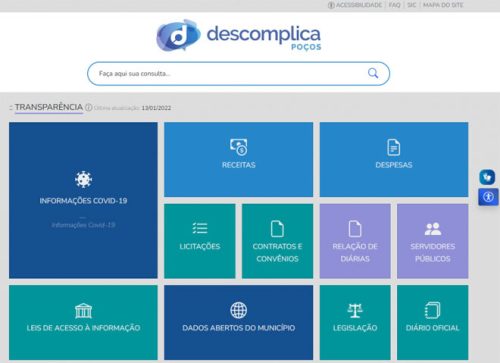Open the Diário Oficial tile label
Image resolution: width=500 pixels, height=363 pixels.
[433, 328]
